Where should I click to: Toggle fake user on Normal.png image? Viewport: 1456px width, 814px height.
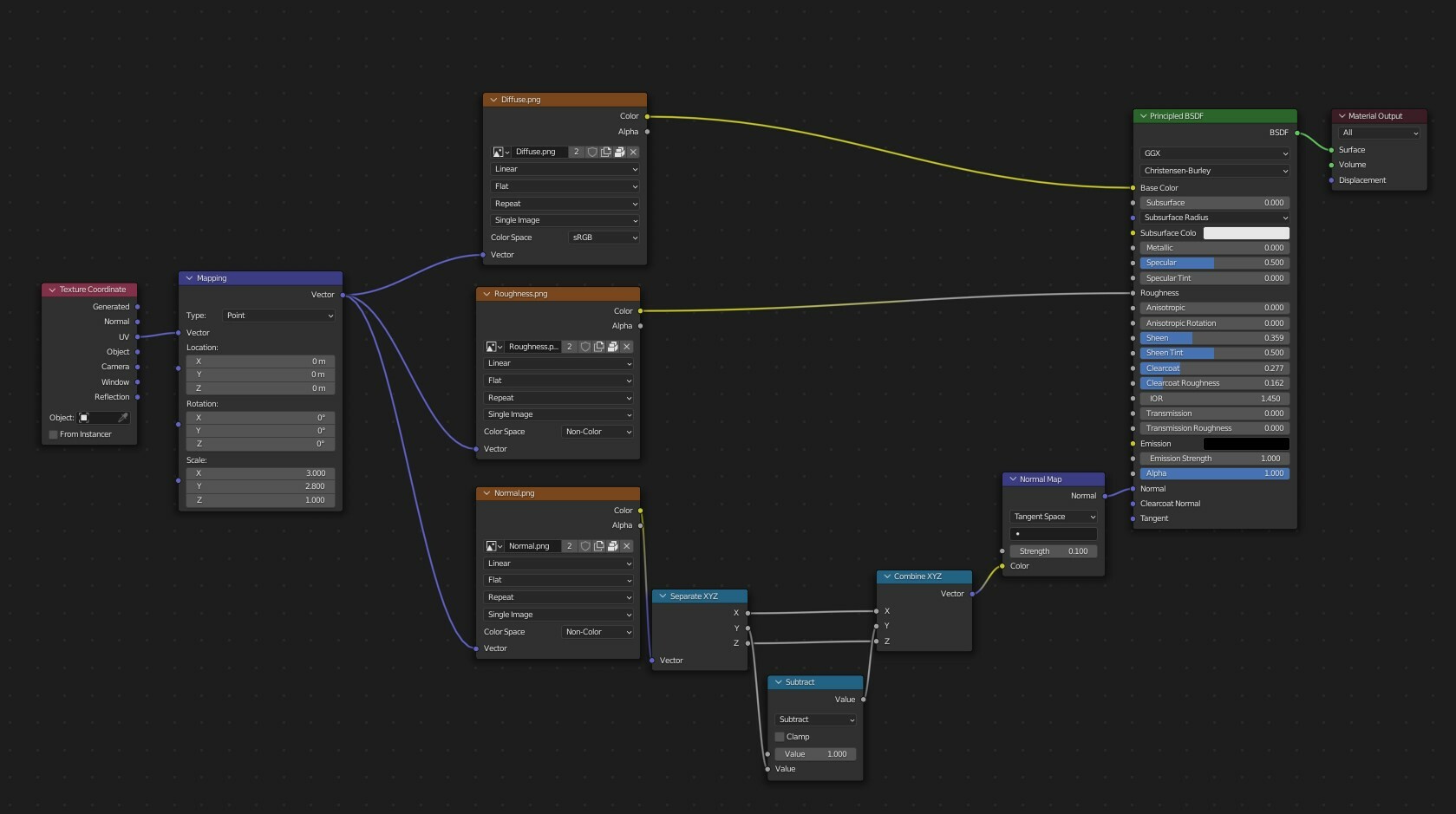[x=585, y=546]
